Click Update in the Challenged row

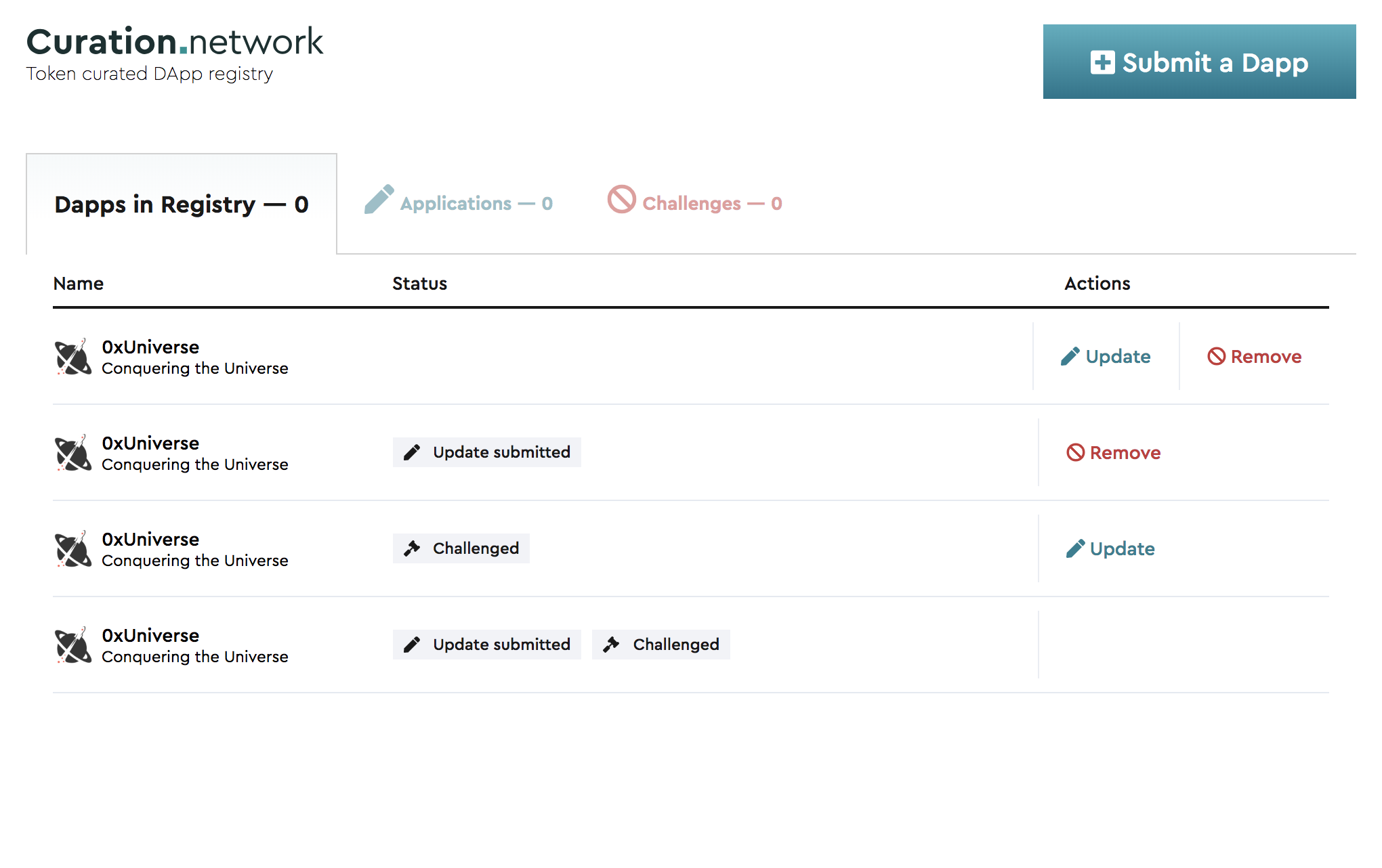tap(1110, 549)
